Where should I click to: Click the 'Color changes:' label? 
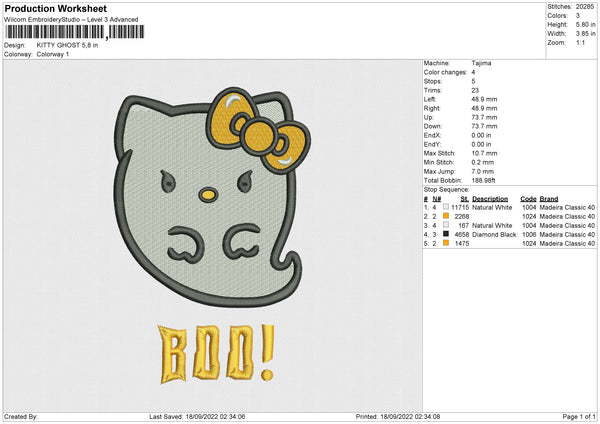point(445,72)
